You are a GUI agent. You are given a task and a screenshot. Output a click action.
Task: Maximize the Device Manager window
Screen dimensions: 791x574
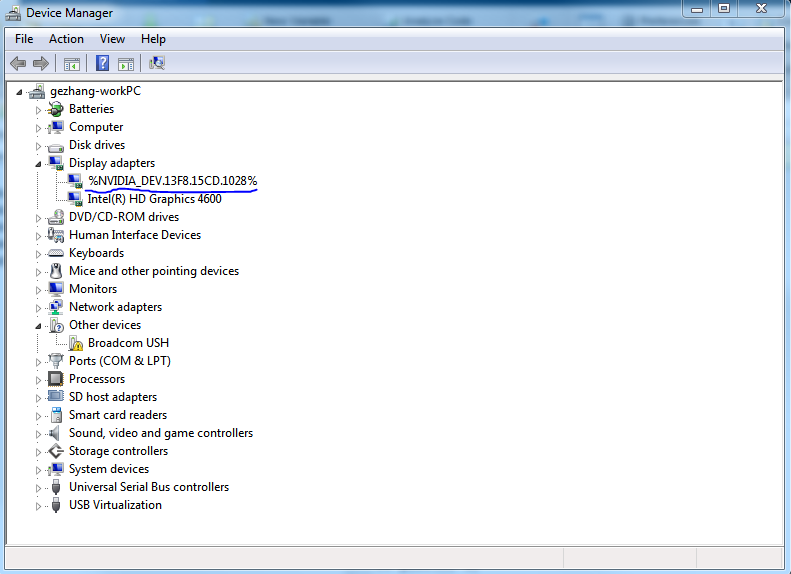(x=724, y=9)
